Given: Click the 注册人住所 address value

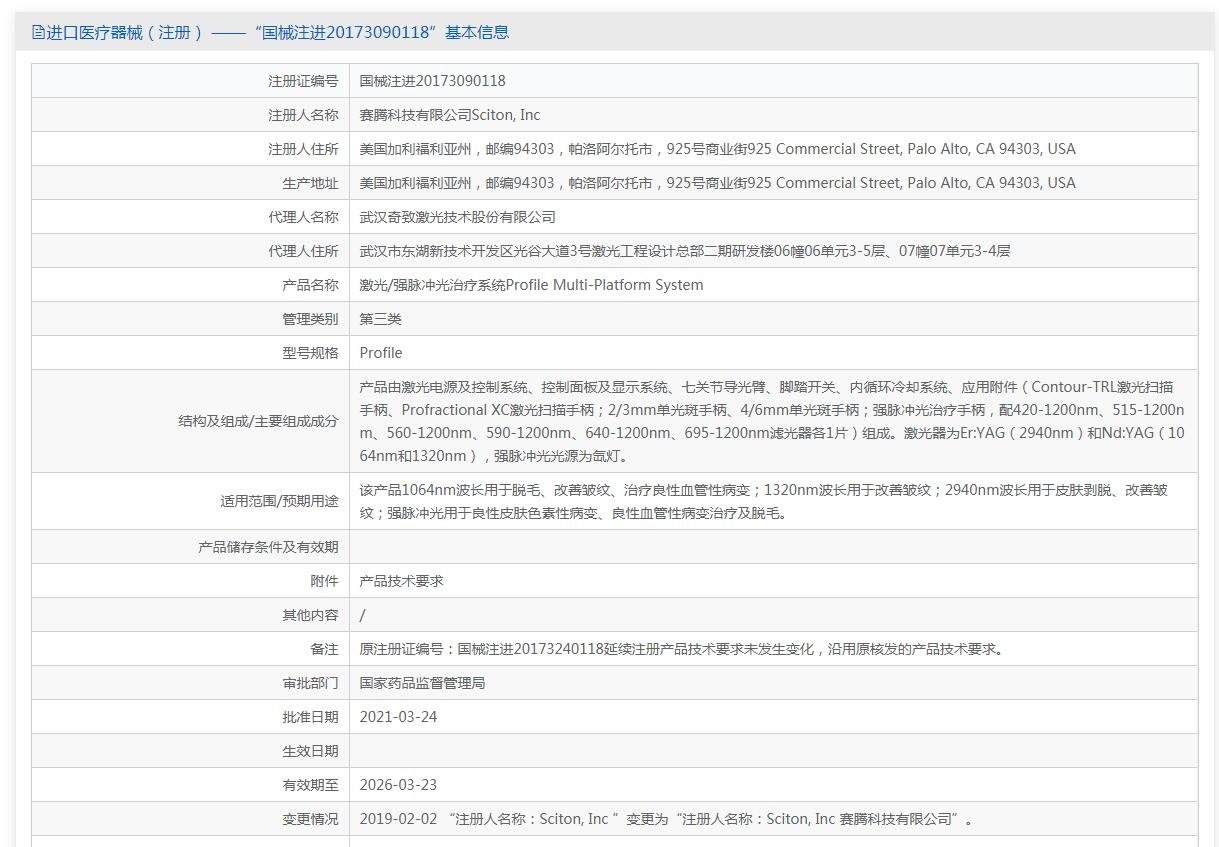Looking at the screenshot, I should point(717,149).
